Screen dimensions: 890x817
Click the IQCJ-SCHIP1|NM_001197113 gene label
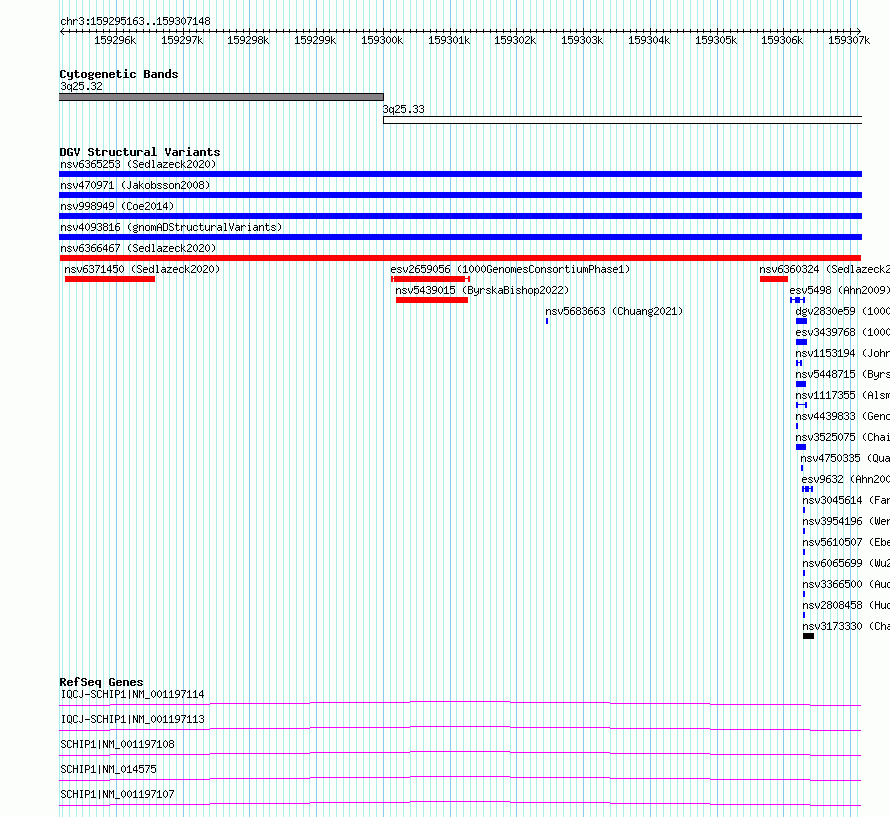tap(132, 719)
